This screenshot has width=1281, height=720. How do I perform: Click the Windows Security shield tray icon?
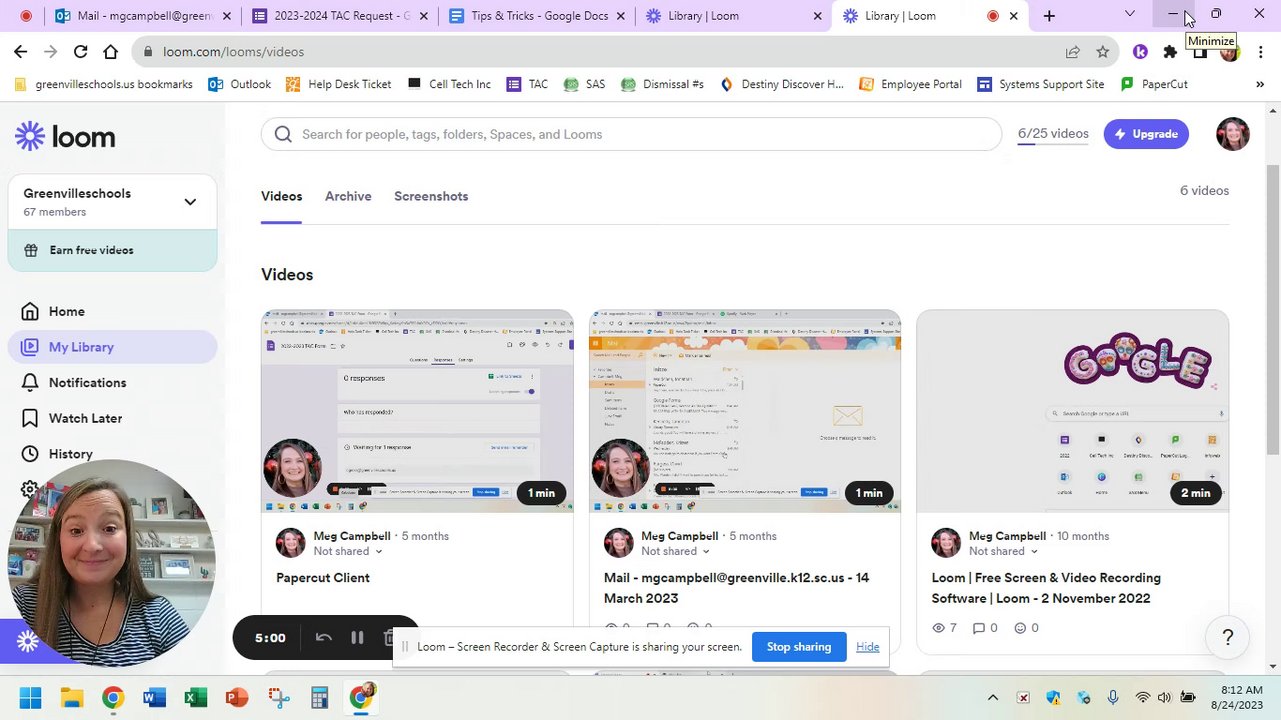click(1053, 698)
